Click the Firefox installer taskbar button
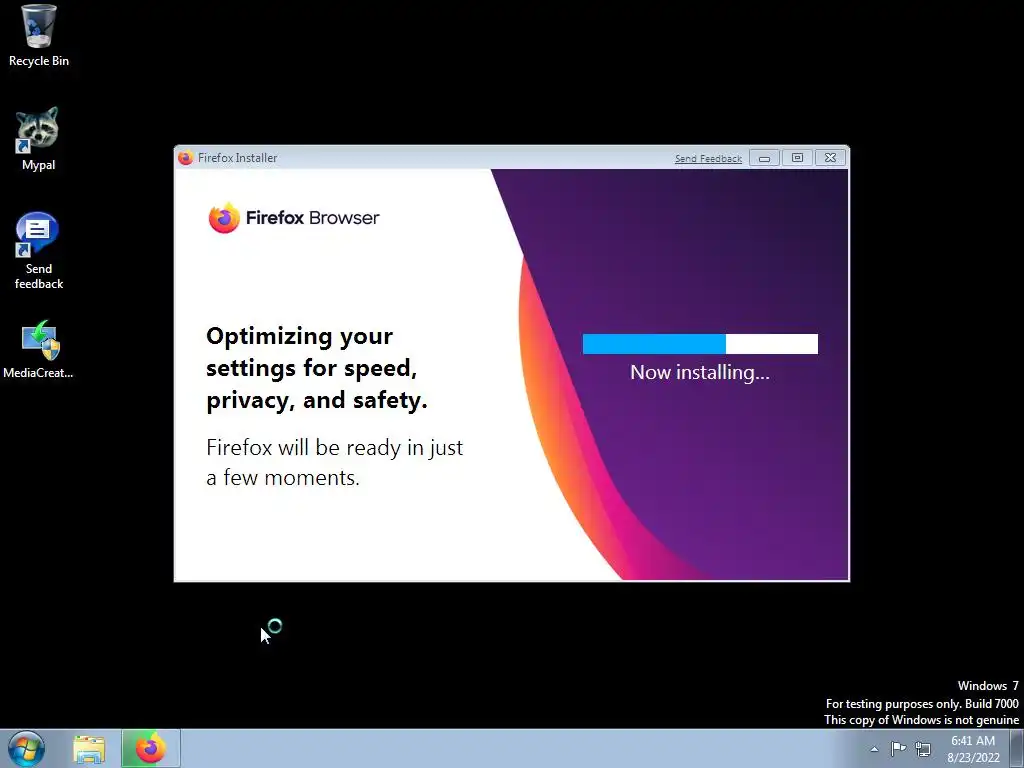The image size is (1024, 768). (150, 748)
